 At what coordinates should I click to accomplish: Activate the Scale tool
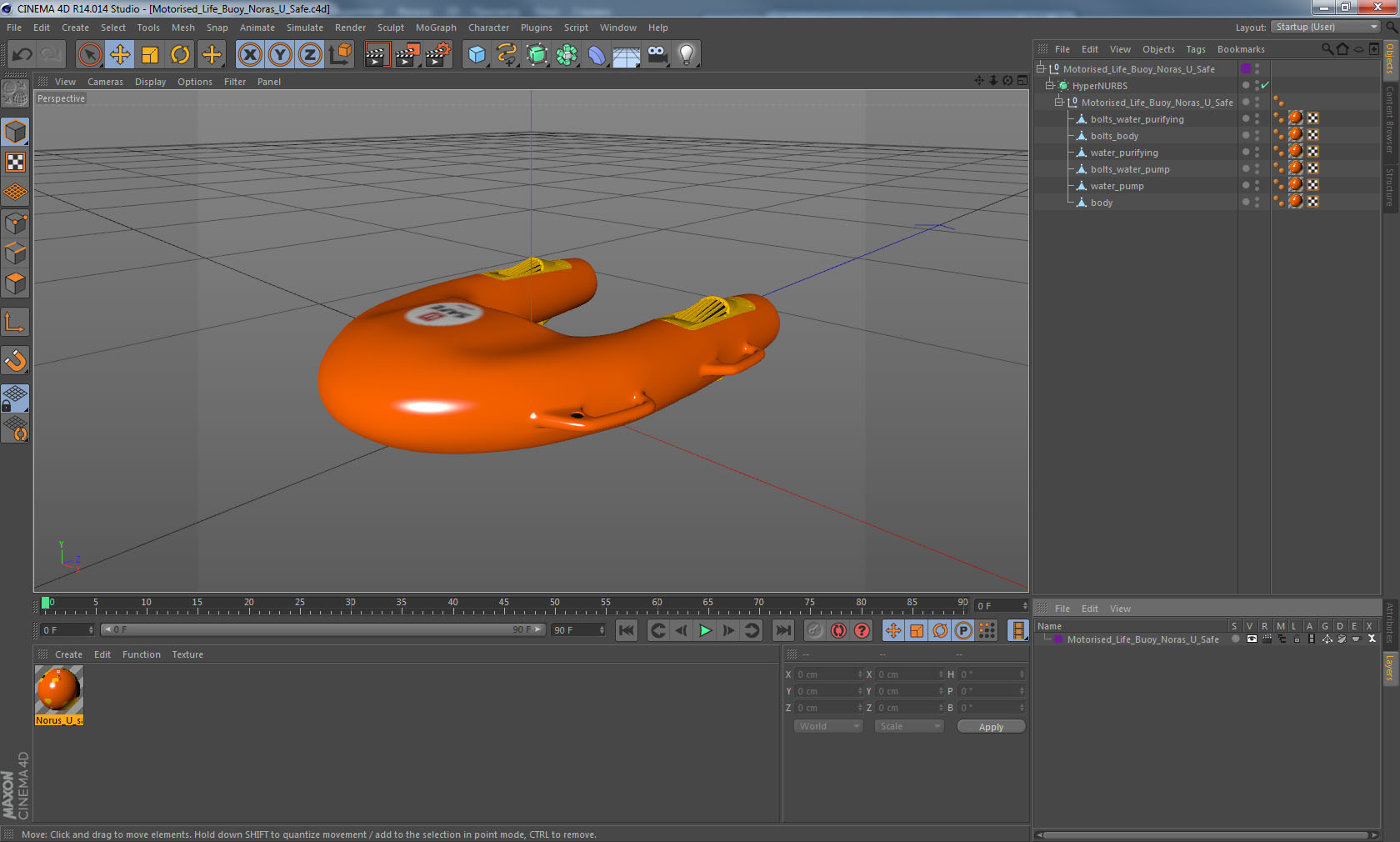pos(150,55)
